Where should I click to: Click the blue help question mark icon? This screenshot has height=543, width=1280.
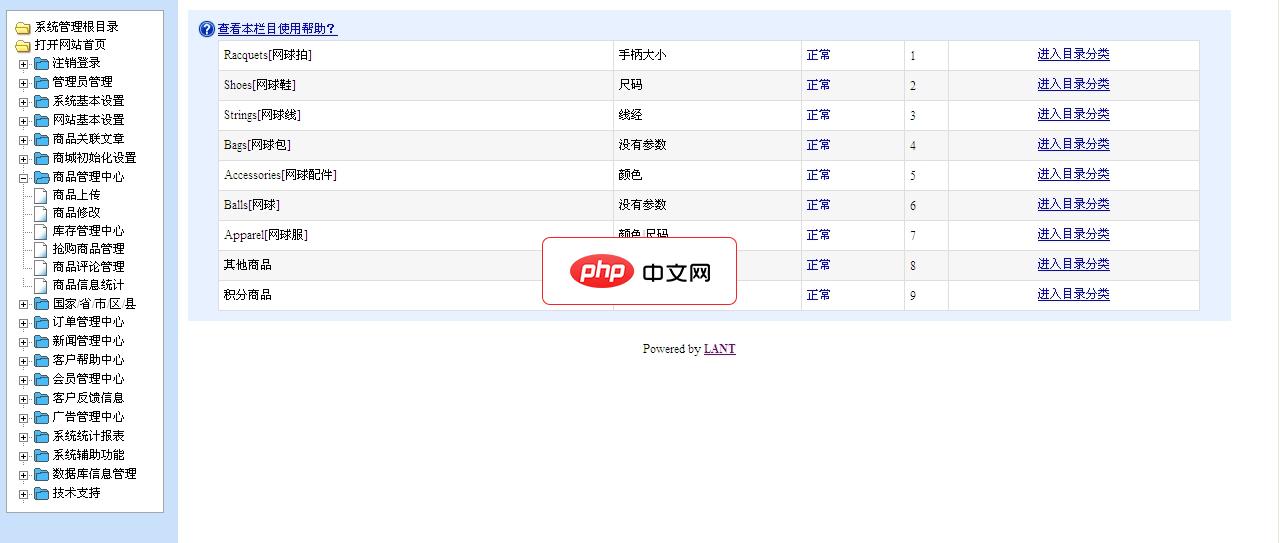[207, 29]
